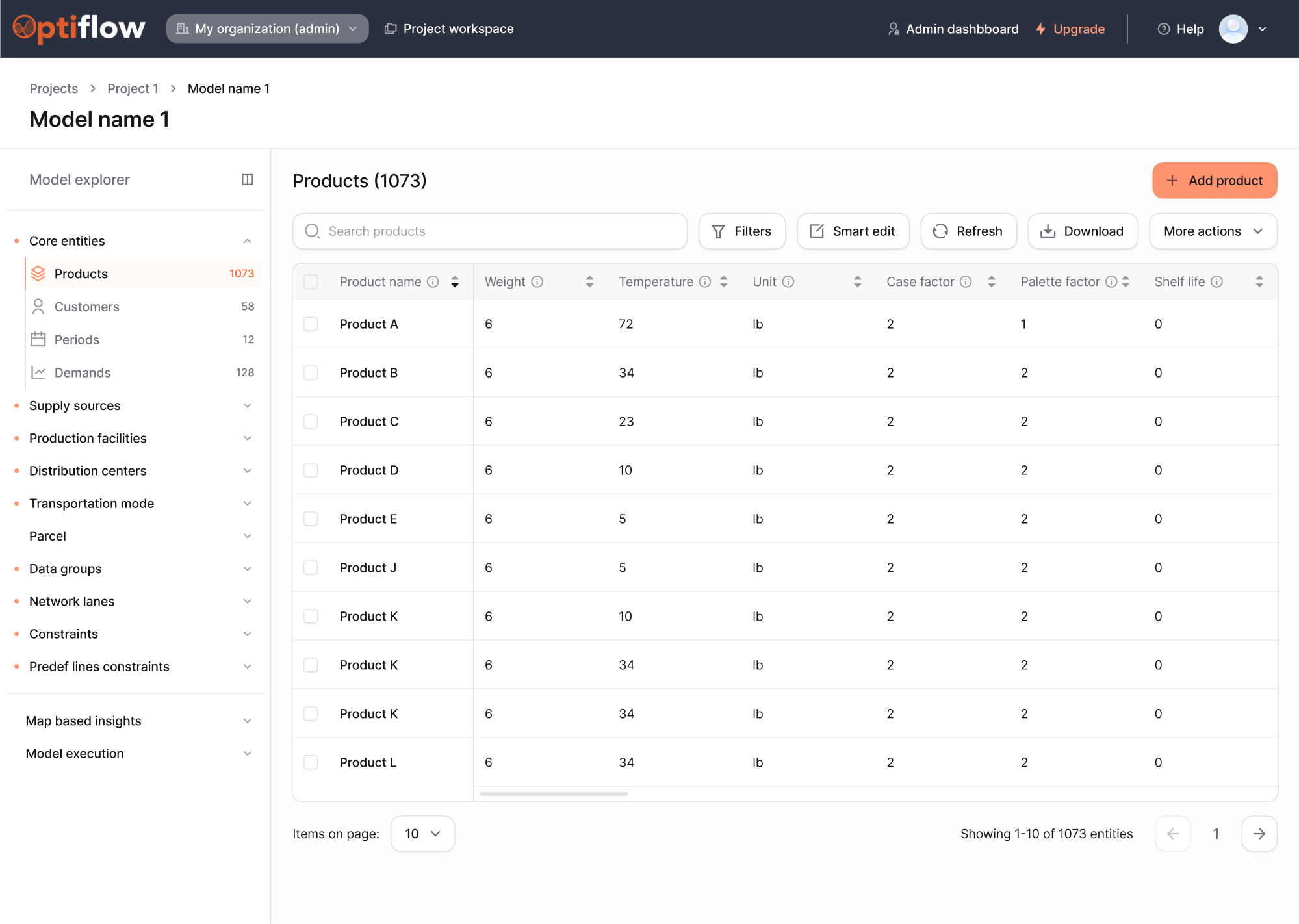The image size is (1299, 924).
Task: Click the Optiflow logo
Action: pos(78,27)
